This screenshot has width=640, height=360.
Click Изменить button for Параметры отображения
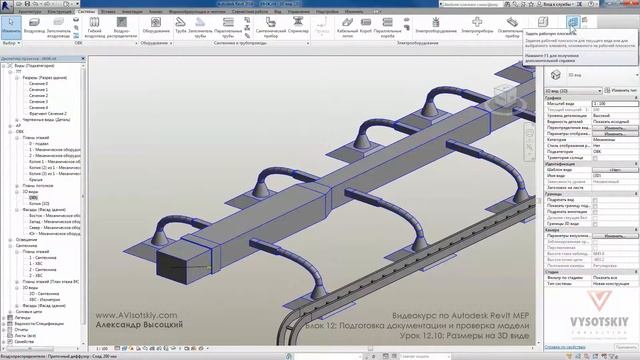pos(615,134)
